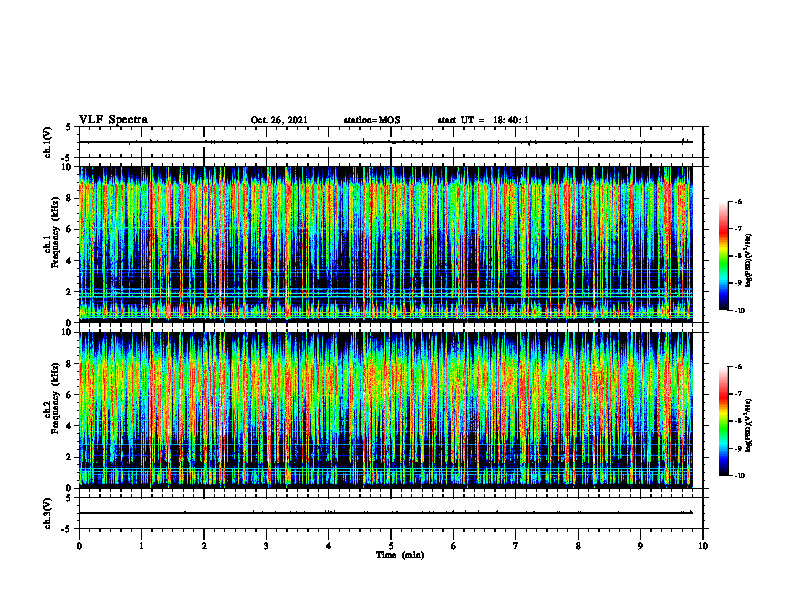Click the "-6" value on ch.2 color bar

tap(738, 367)
